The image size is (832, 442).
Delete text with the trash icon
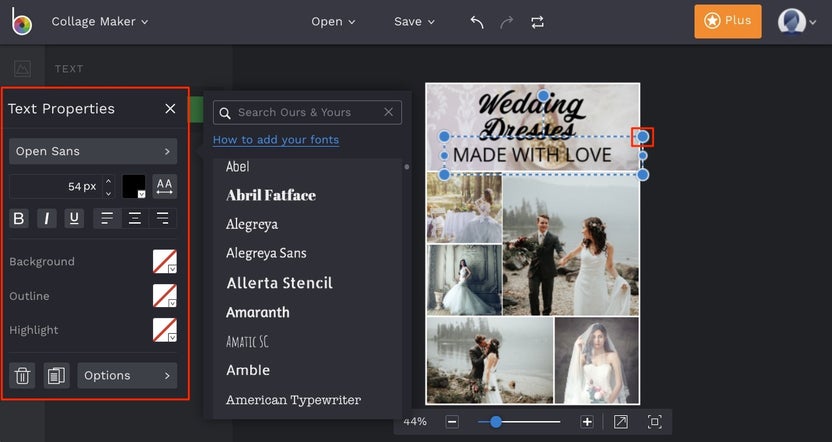click(x=22, y=375)
